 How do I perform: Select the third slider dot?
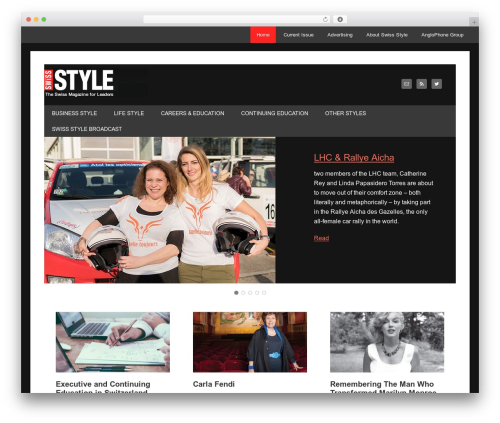click(250, 293)
